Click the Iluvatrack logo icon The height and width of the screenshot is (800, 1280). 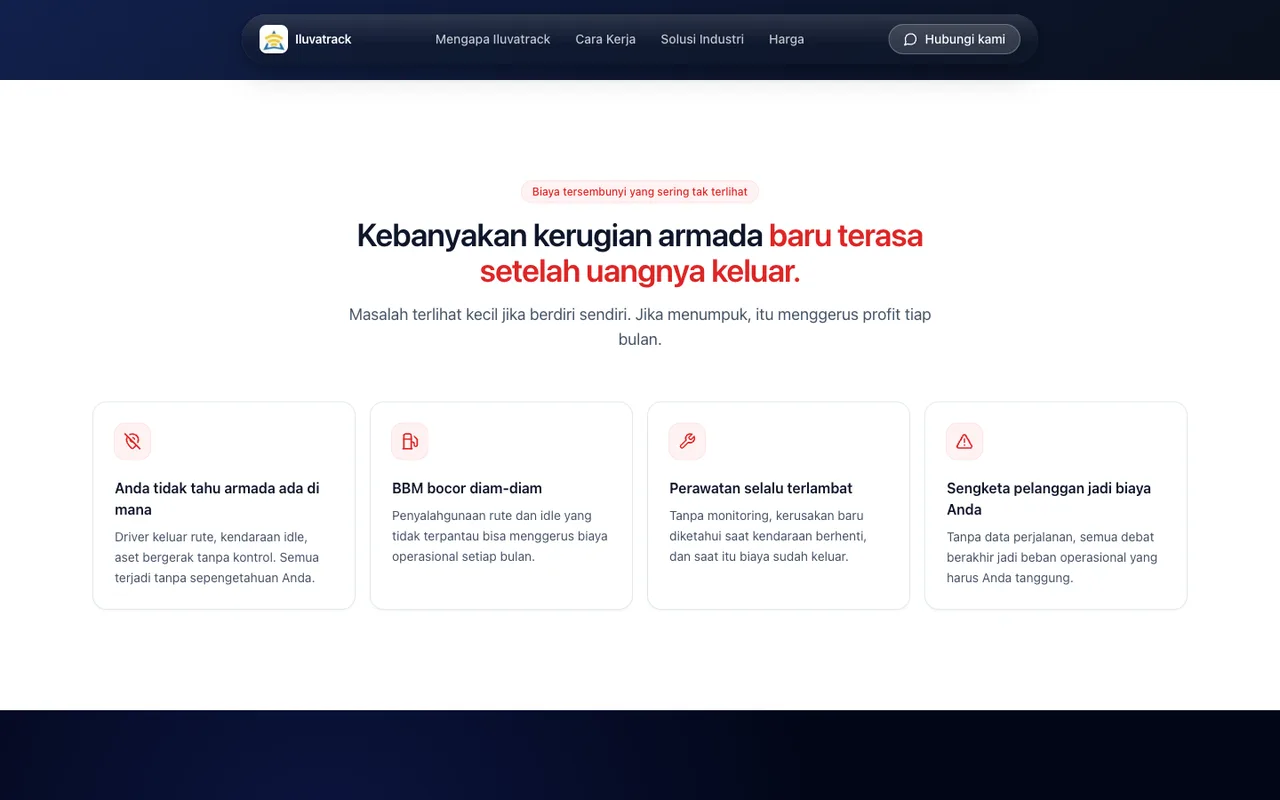273,39
